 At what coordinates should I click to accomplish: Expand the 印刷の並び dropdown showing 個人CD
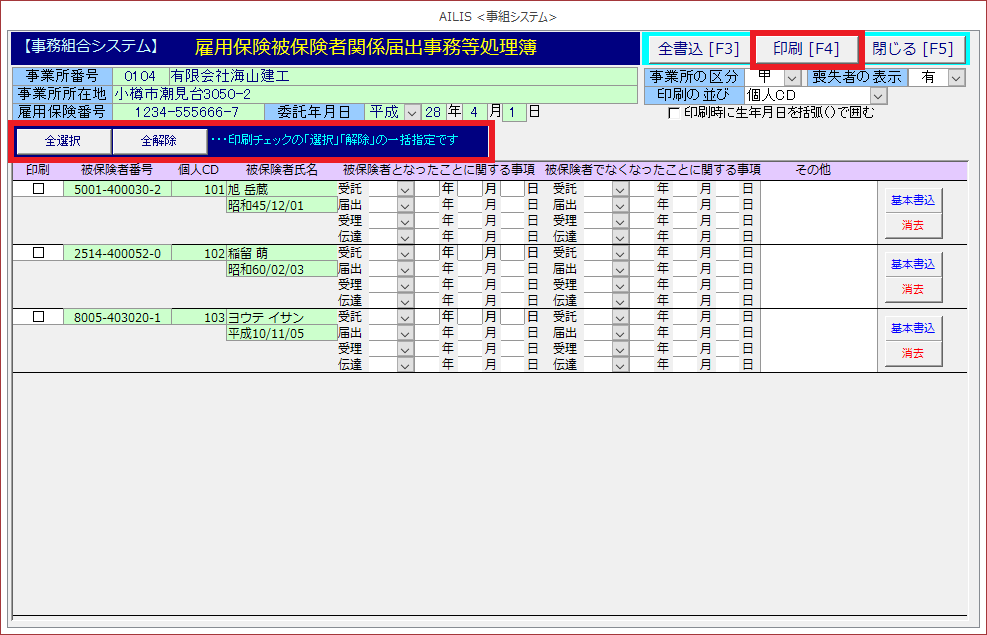[x=878, y=95]
